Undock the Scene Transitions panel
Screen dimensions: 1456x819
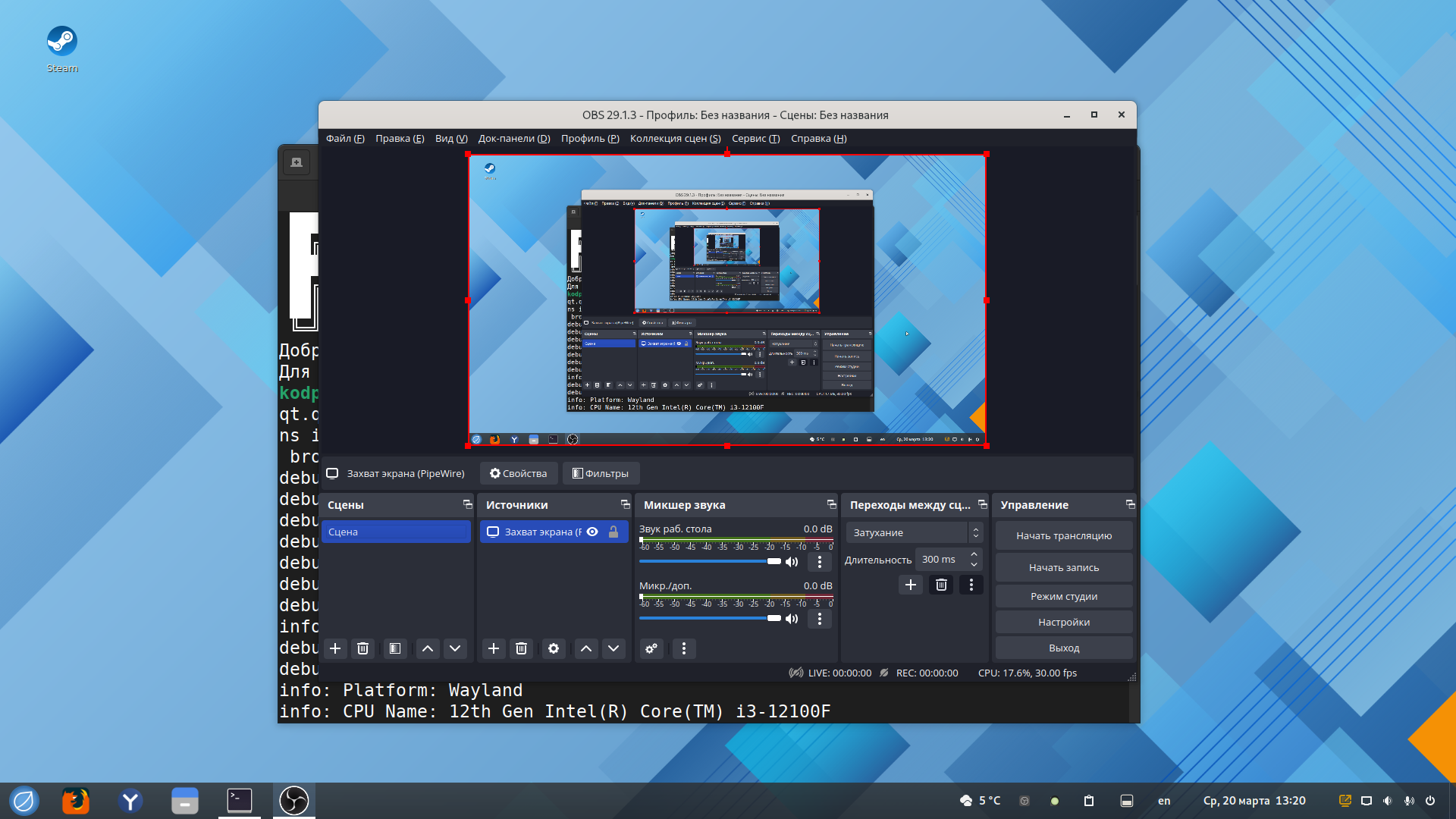click(983, 504)
